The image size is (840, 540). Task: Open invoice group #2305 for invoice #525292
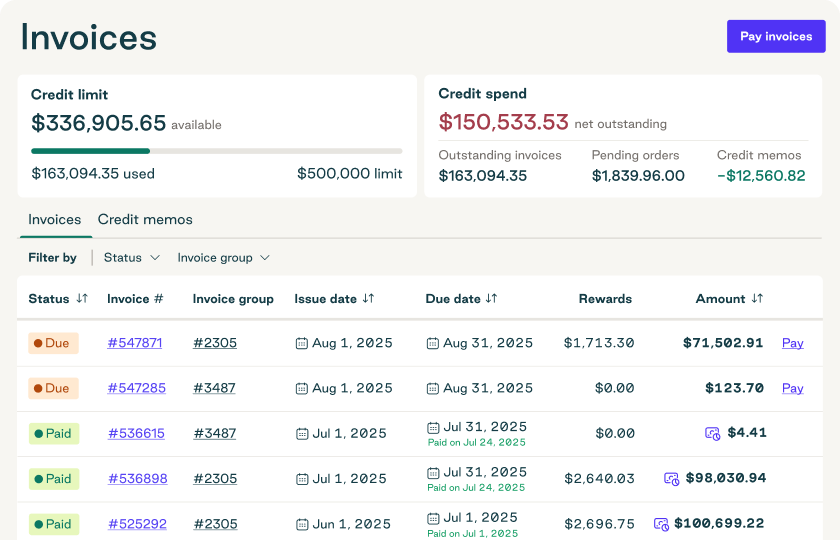pyautogui.click(x=215, y=524)
